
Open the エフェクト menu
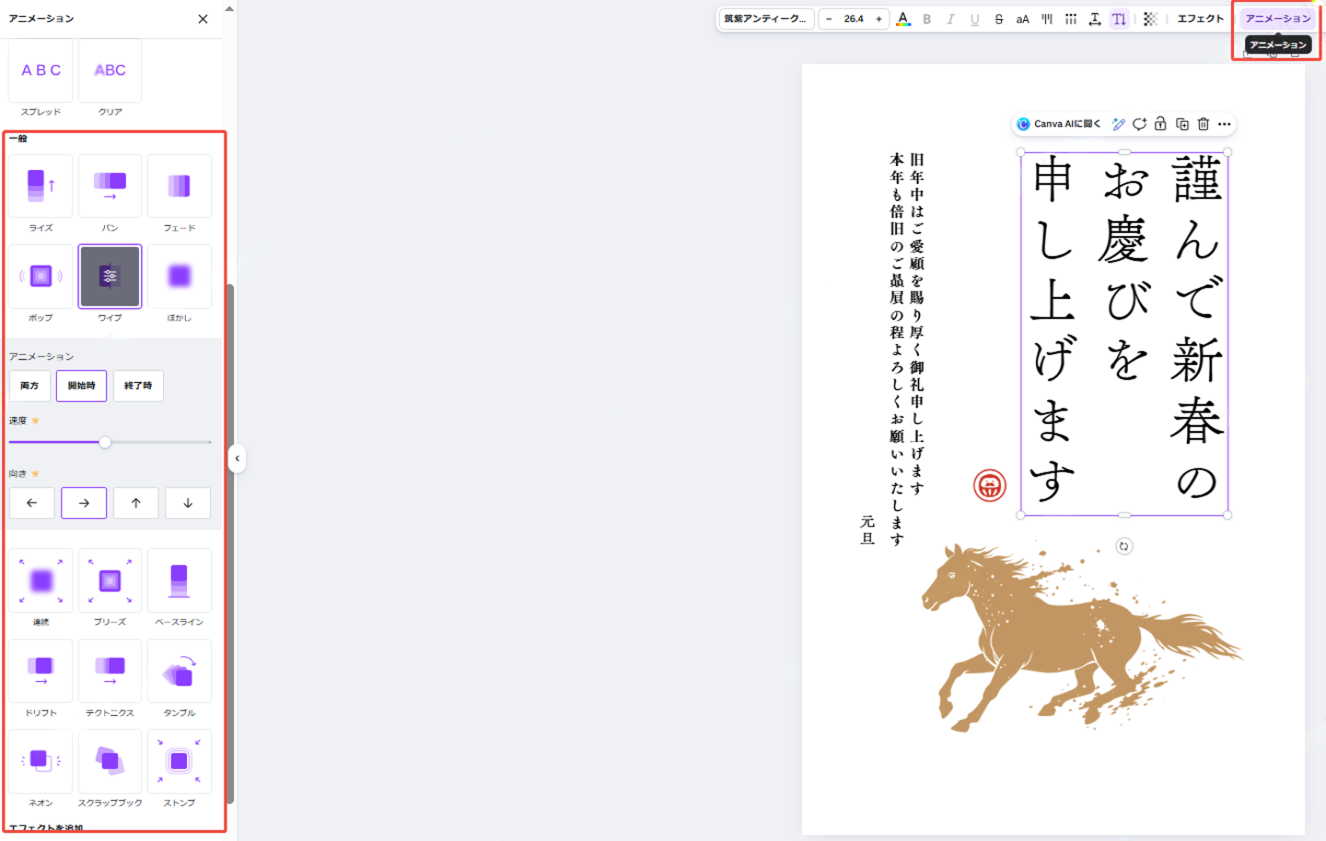coord(1199,18)
